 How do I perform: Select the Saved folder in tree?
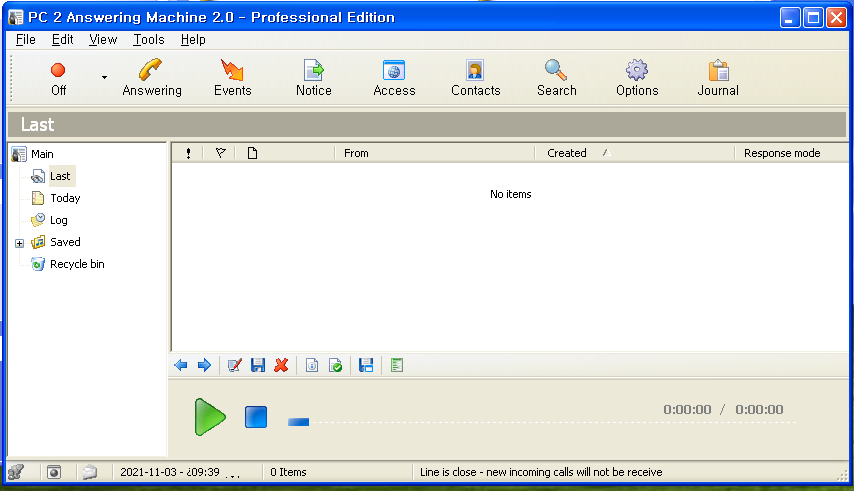click(65, 242)
